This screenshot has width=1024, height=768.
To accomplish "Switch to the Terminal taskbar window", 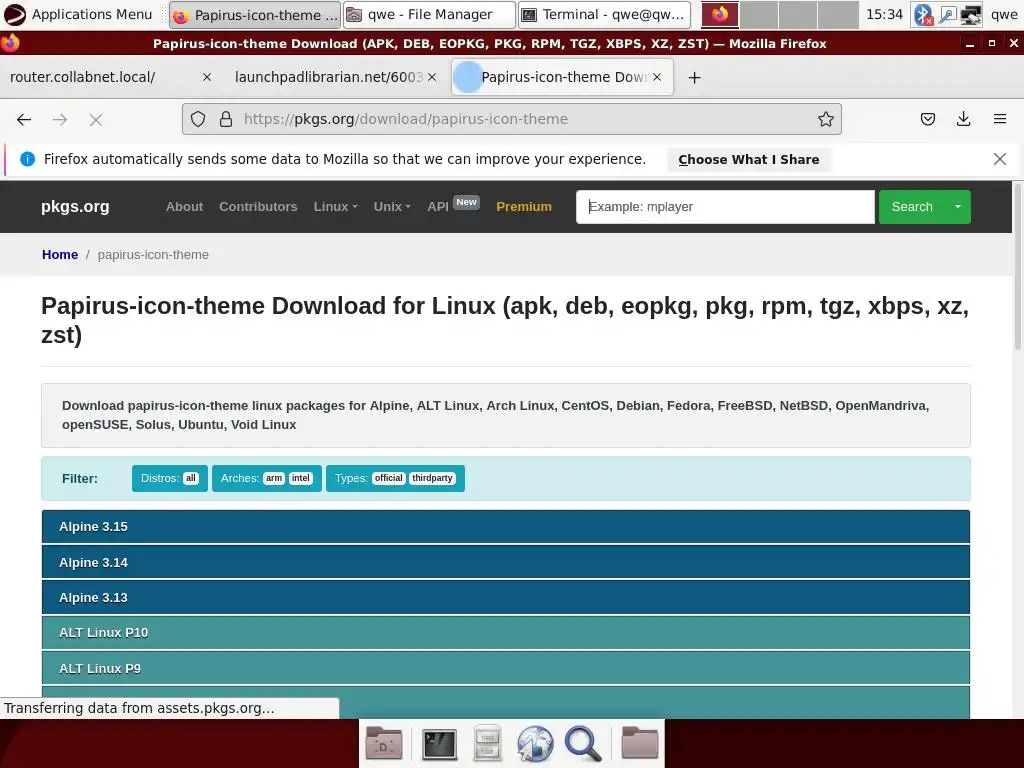I will coord(605,14).
